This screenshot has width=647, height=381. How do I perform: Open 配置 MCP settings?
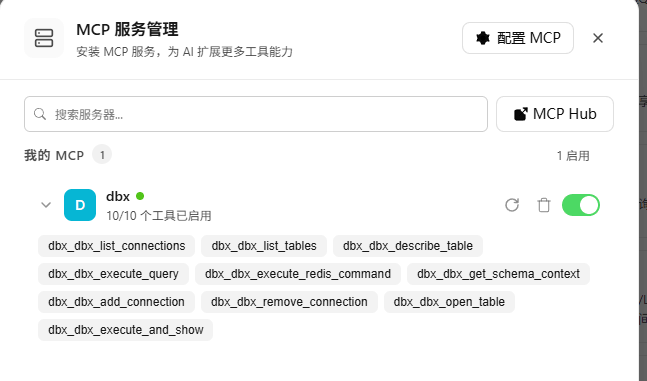(x=518, y=38)
